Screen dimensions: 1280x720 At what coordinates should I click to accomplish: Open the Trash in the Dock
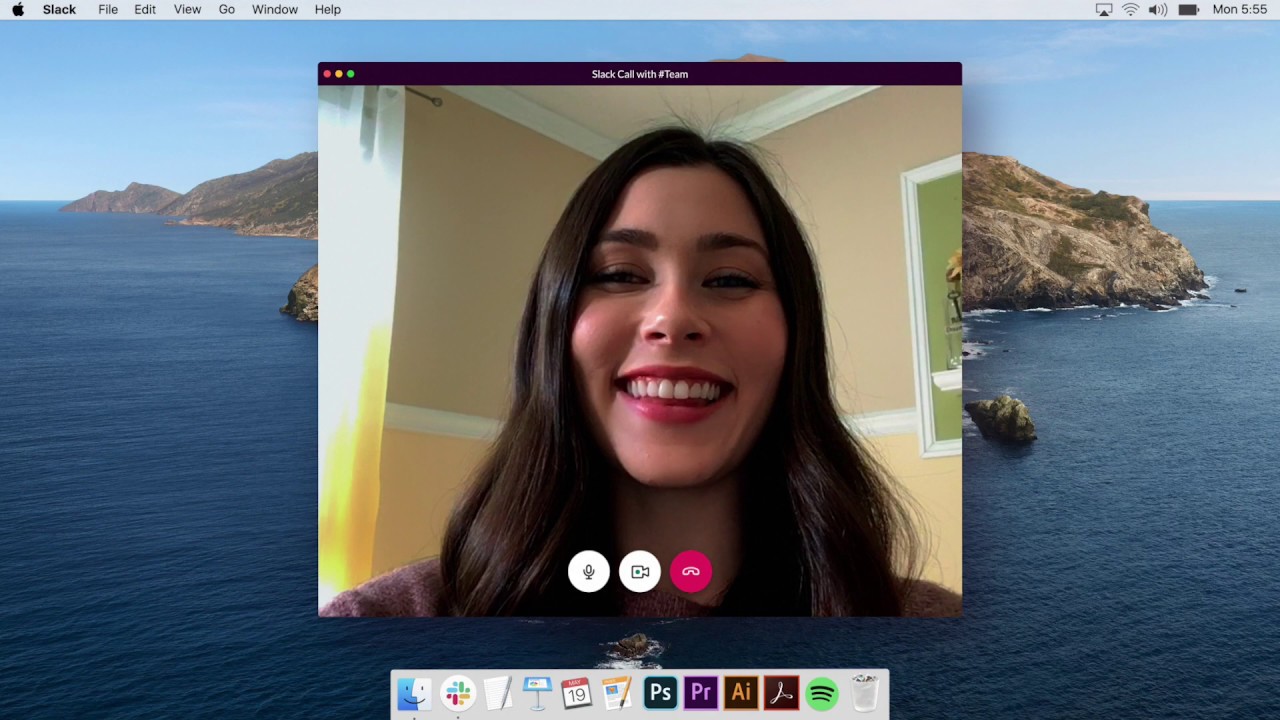click(x=863, y=692)
